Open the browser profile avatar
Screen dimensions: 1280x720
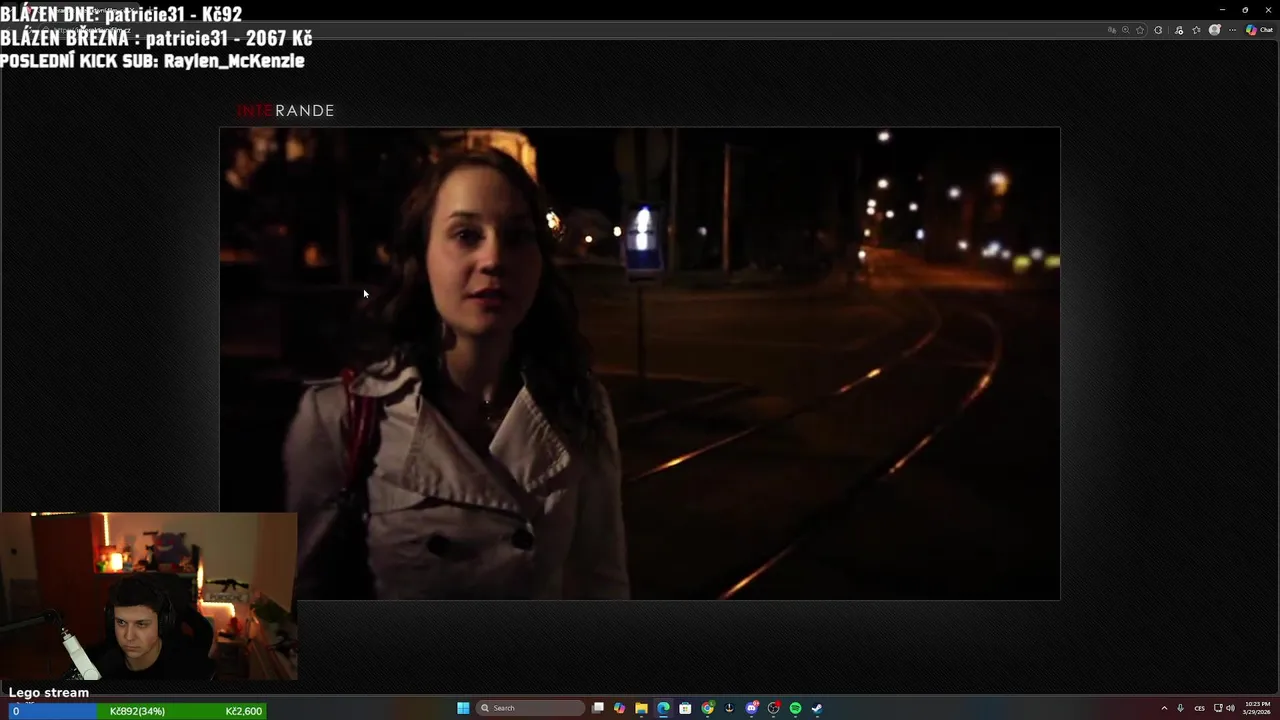1215,30
